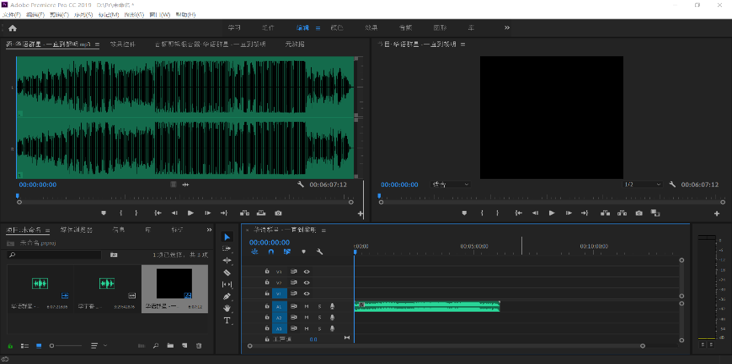Open the File menu in menu bar
This screenshot has height=364, width=732.
11,15
